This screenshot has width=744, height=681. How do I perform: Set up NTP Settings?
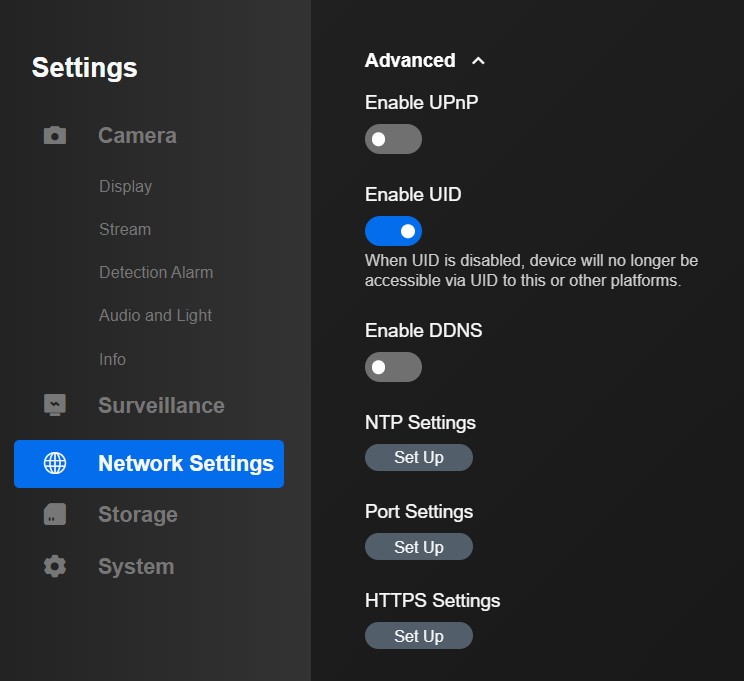[x=419, y=457]
